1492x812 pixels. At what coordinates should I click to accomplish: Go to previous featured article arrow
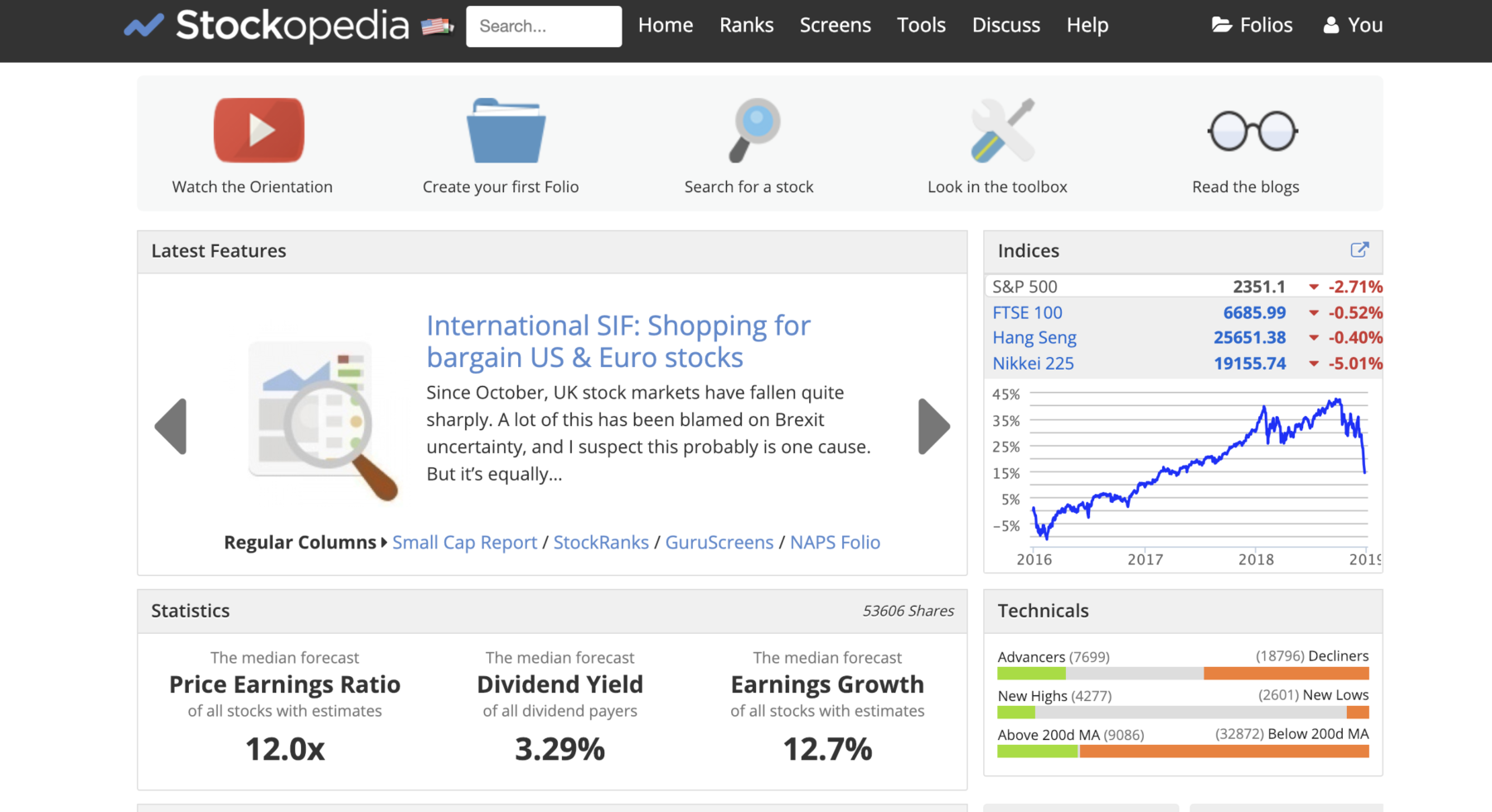tap(171, 427)
